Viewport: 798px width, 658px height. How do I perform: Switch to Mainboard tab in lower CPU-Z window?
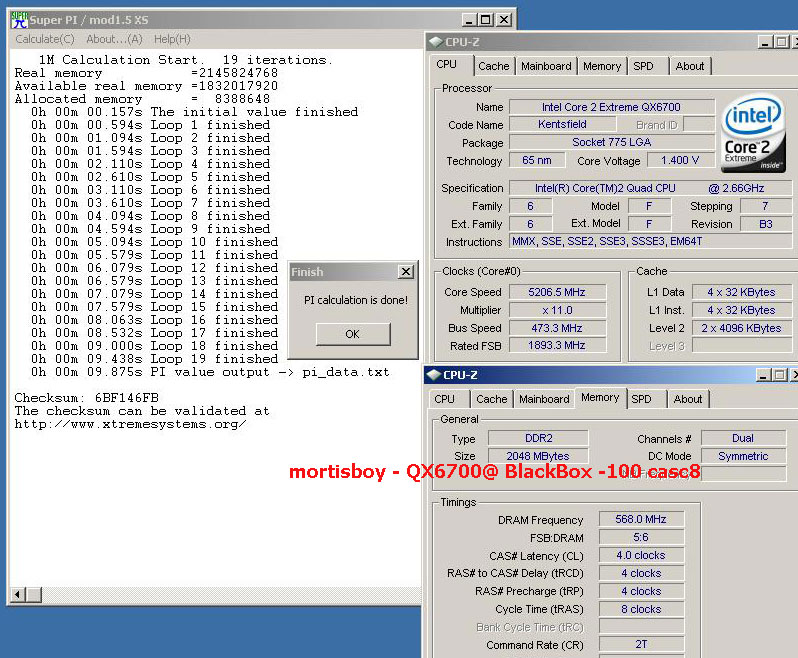click(x=544, y=399)
